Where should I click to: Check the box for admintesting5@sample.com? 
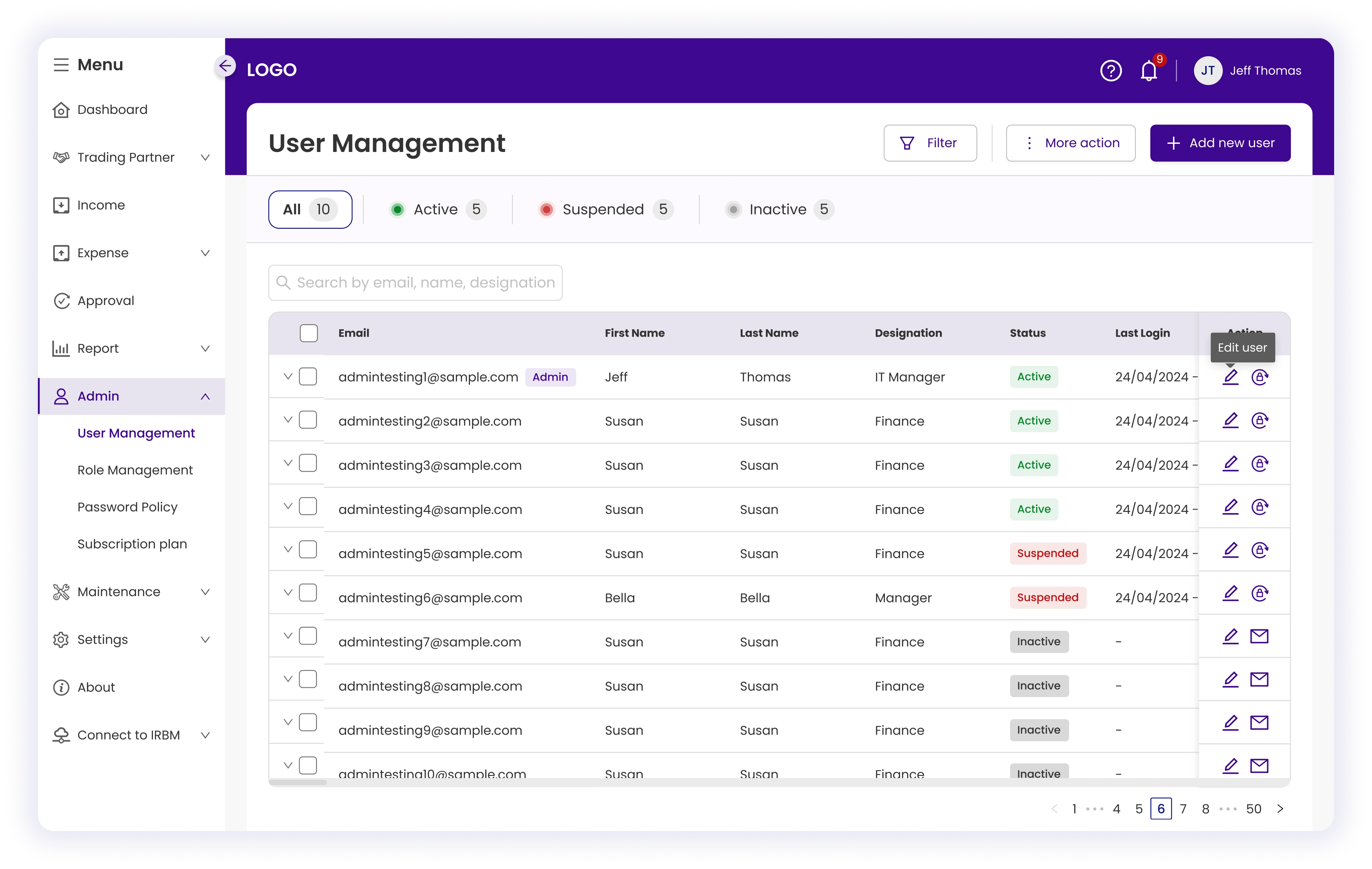click(x=308, y=549)
